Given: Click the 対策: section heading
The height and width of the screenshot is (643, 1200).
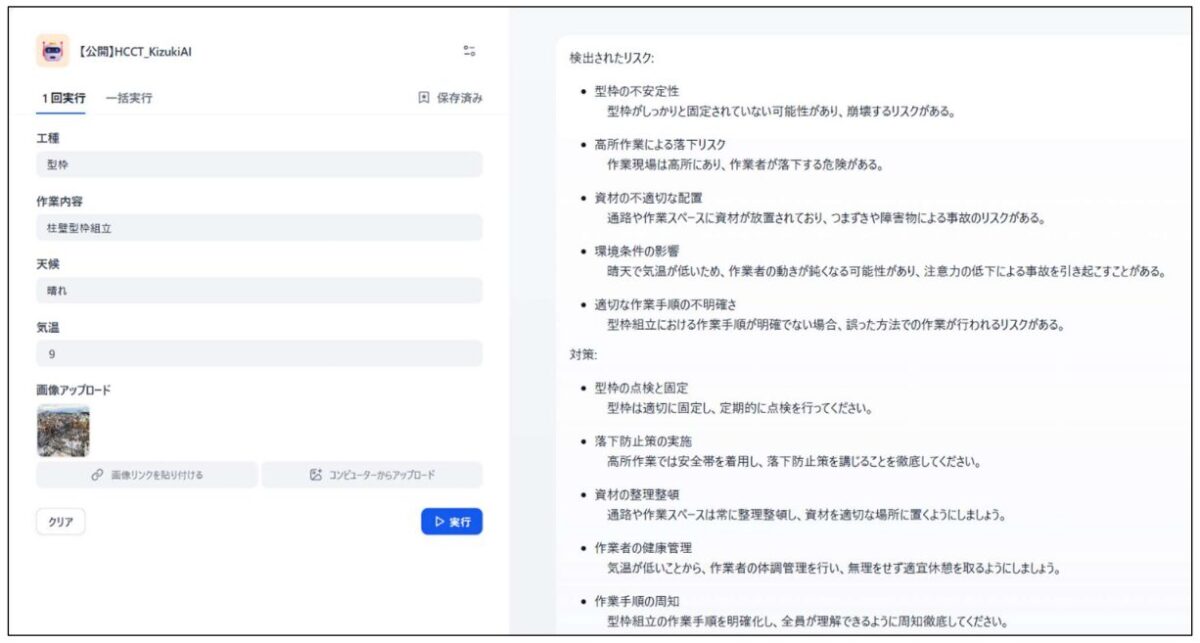Looking at the screenshot, I should click(585, 354).
